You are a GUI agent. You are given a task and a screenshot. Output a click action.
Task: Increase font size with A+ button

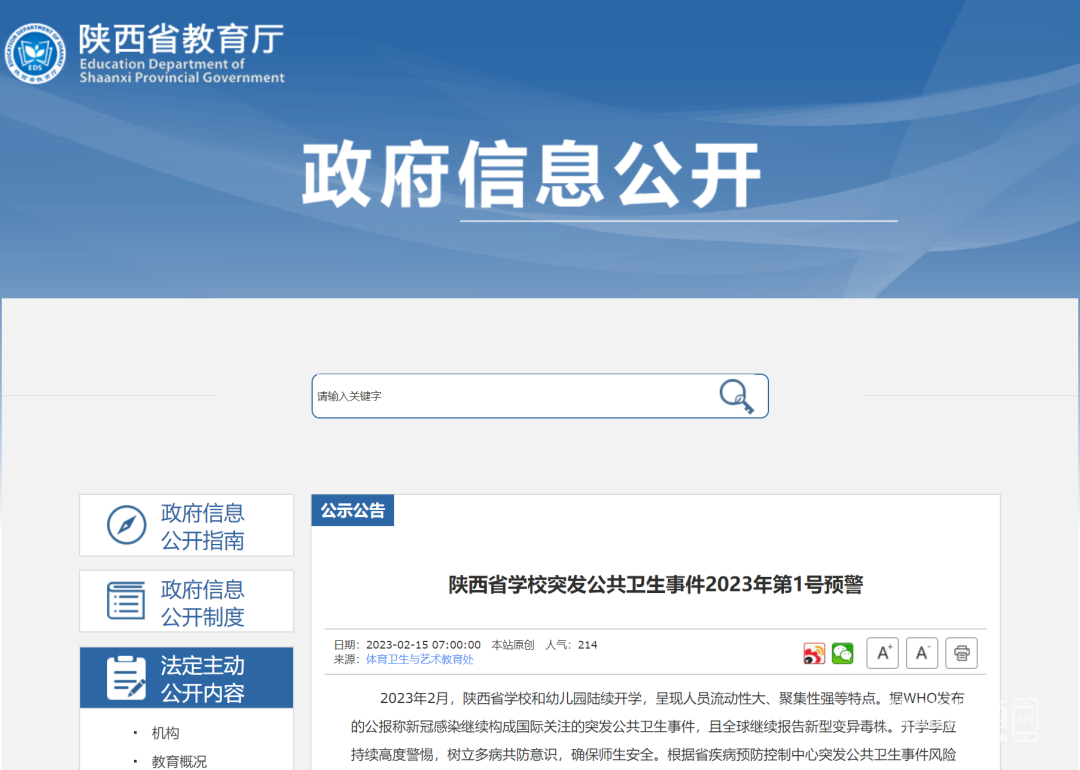click(882, 653)
